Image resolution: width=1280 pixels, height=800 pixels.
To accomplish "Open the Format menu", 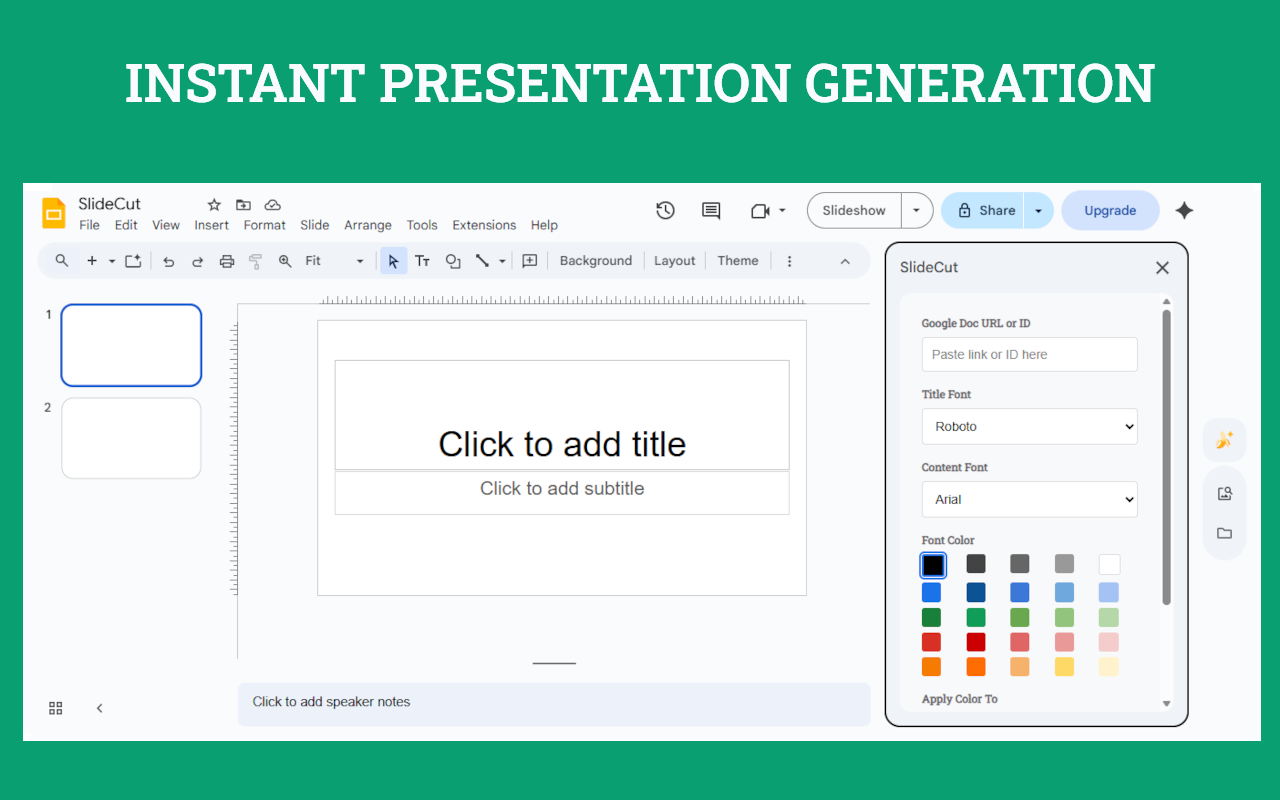I will click(265, 225).
